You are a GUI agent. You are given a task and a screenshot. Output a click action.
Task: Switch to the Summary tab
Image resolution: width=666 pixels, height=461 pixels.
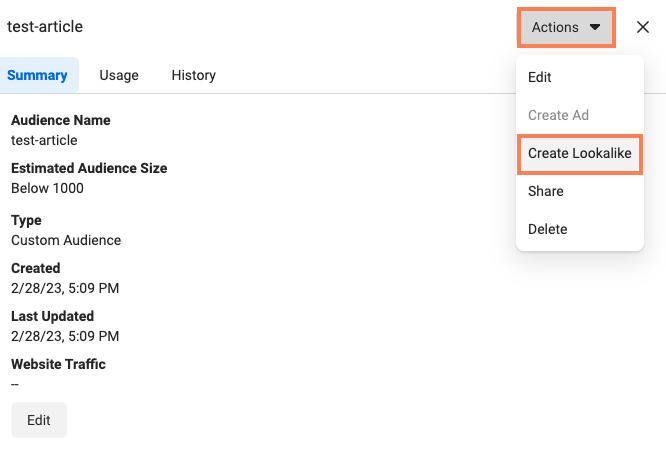pos(37,75)
